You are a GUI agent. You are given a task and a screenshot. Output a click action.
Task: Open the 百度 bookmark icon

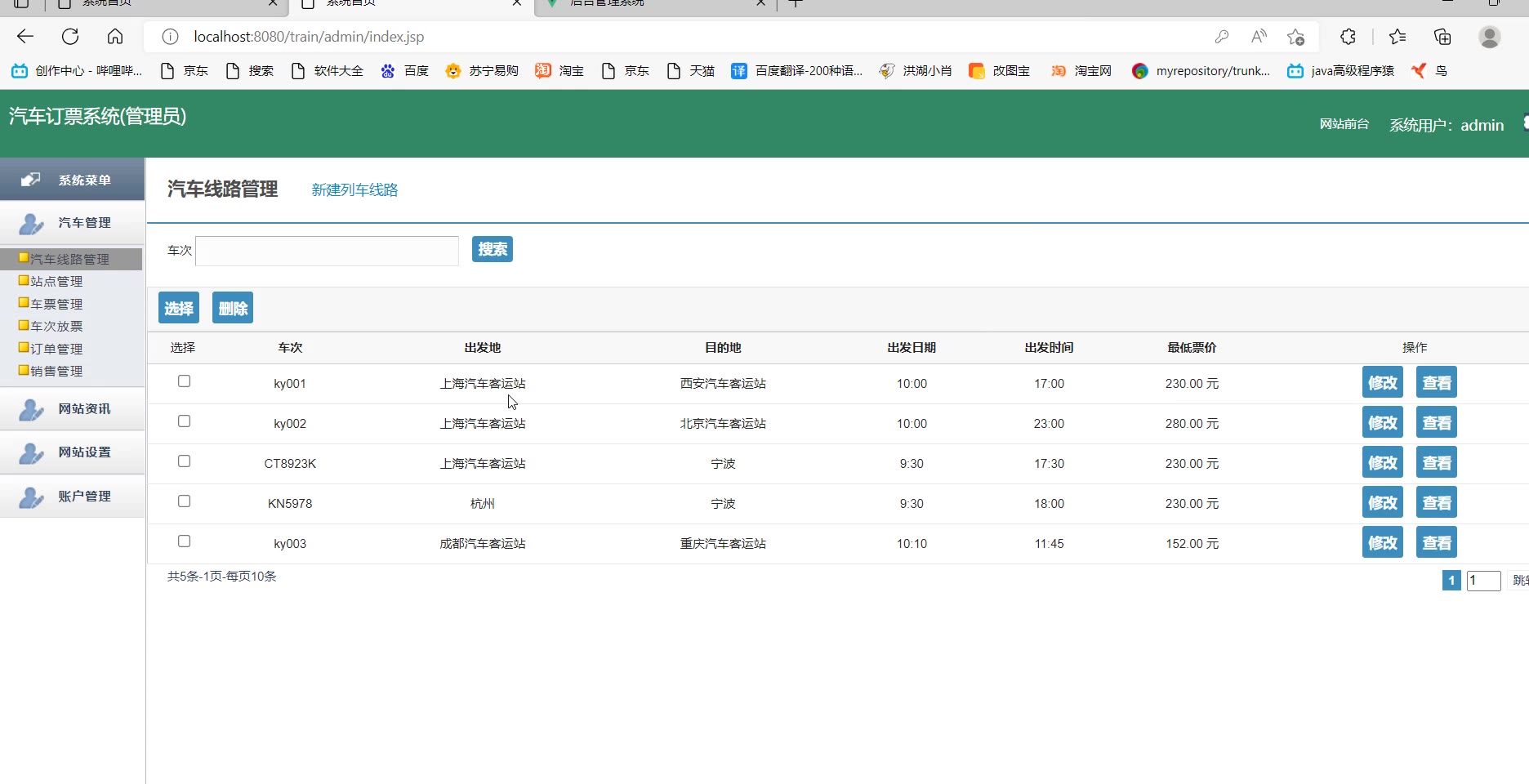pyautogui.click(x=388, y=71)
